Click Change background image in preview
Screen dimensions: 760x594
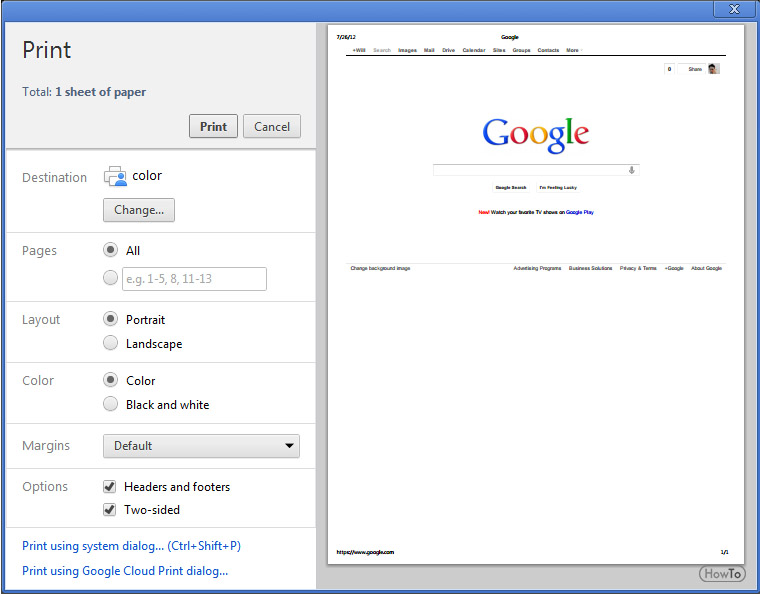click(x=380, y=268)
